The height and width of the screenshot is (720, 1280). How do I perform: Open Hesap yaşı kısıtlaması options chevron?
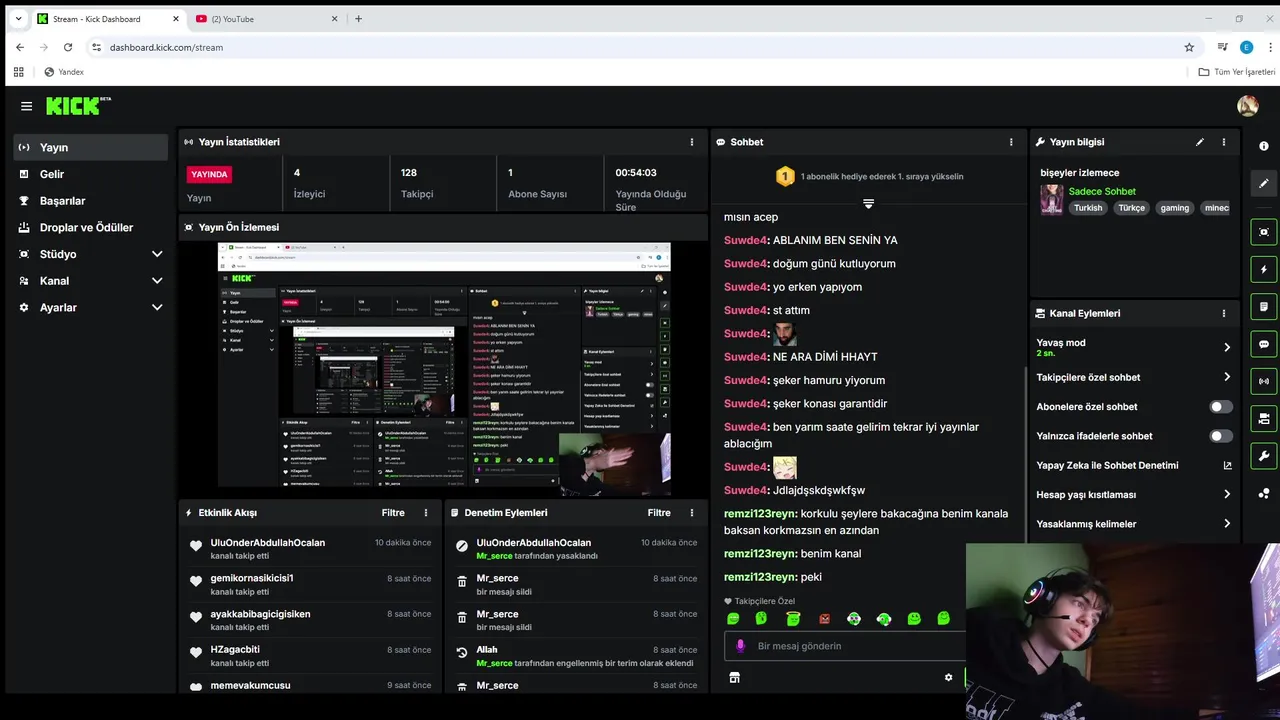tap(1227, 494)
